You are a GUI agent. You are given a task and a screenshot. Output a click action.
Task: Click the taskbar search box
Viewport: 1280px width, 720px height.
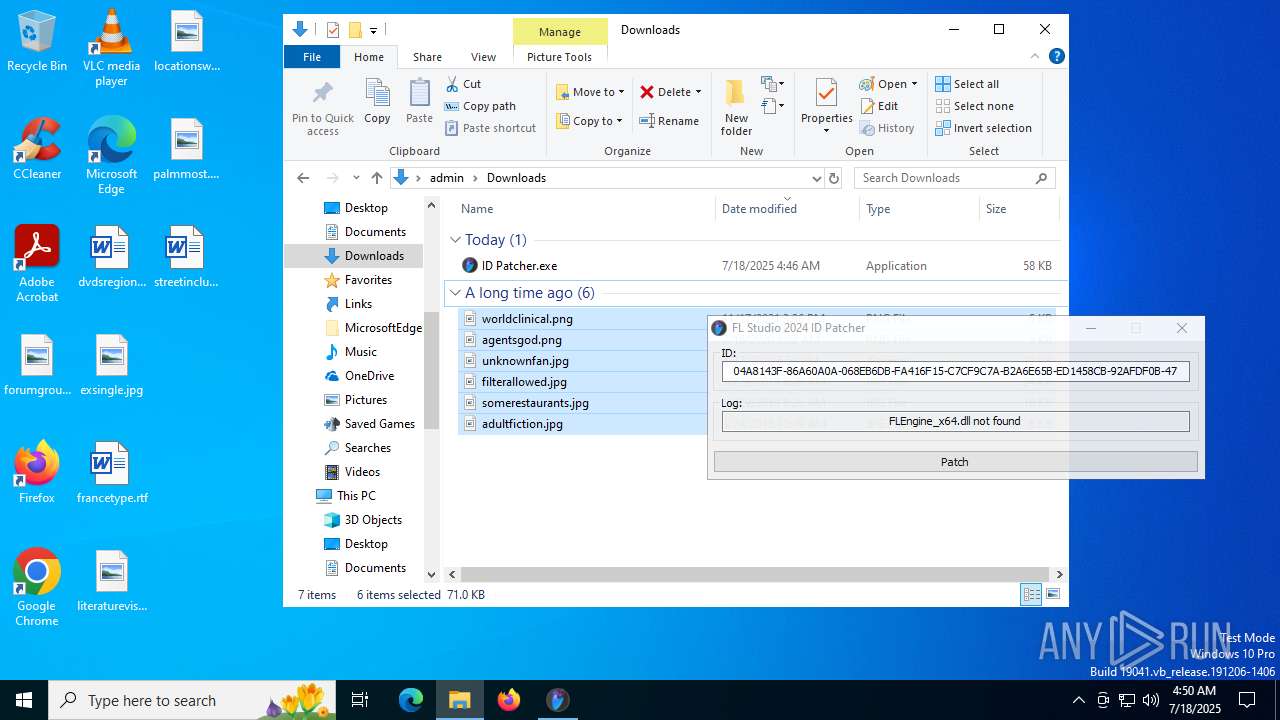click(x=193, y=700)
